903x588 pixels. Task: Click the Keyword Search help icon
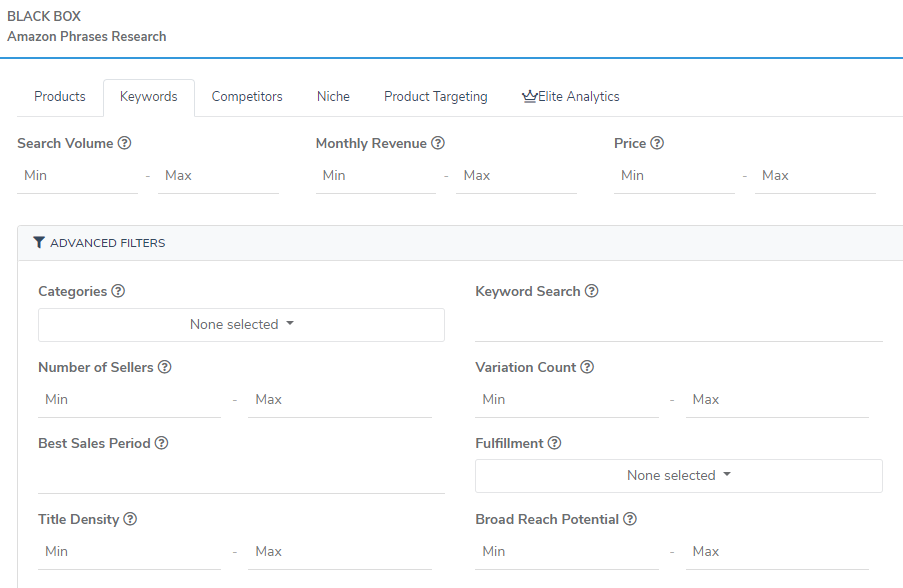(x=592, y=291)
